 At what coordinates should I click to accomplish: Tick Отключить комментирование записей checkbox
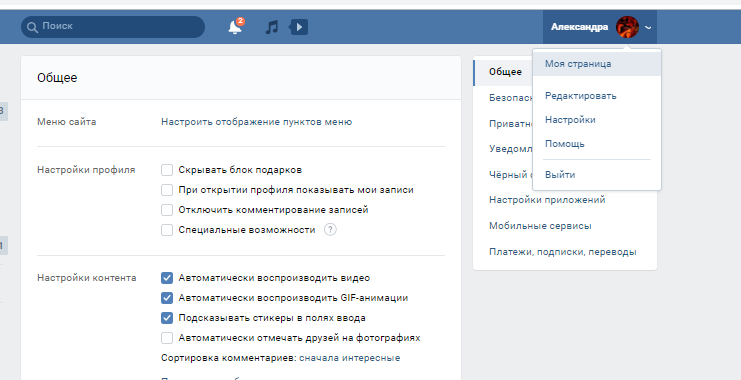167,210
